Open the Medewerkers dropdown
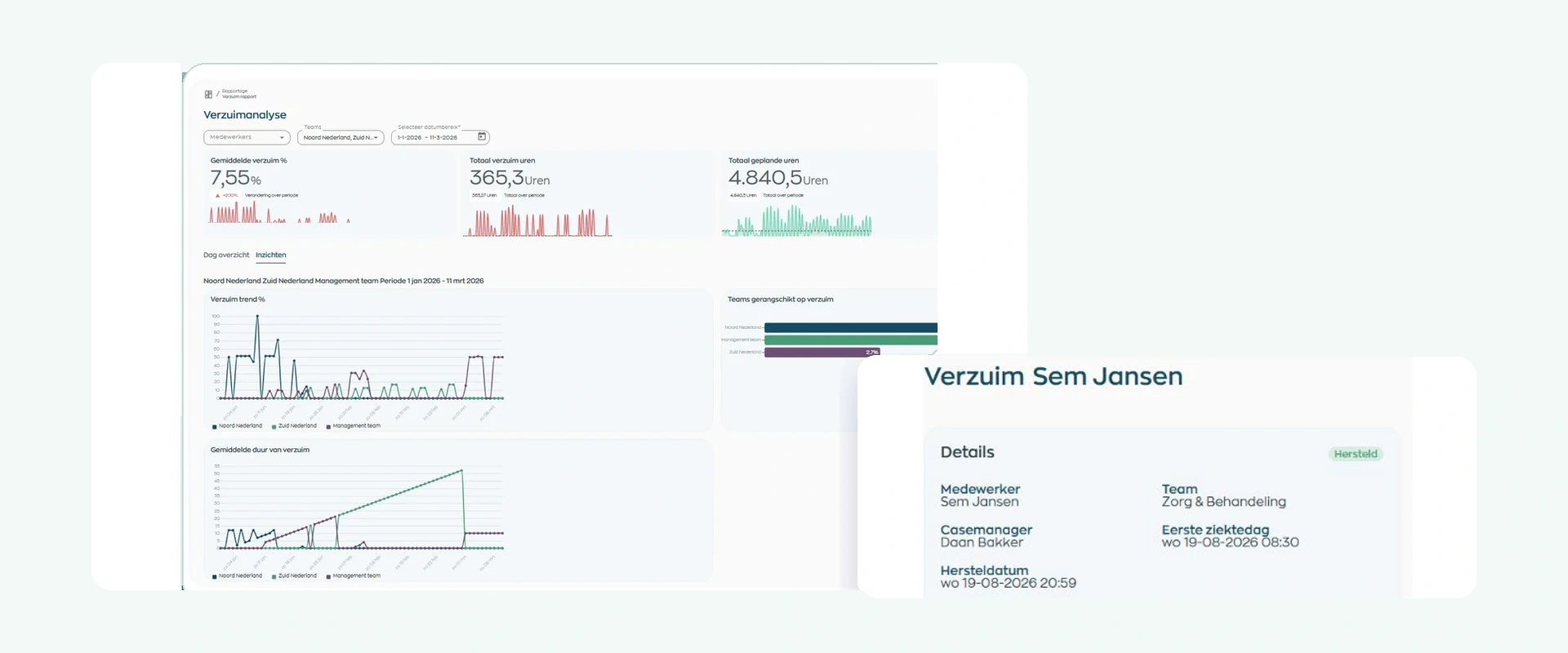 [247, 137]
